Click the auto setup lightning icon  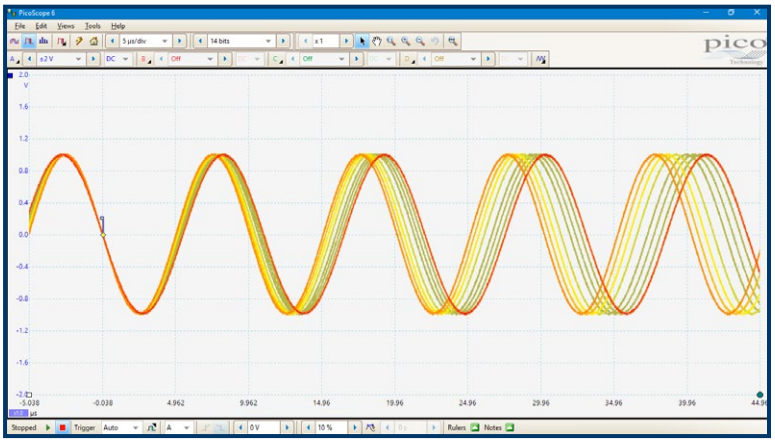click(79, 41)
